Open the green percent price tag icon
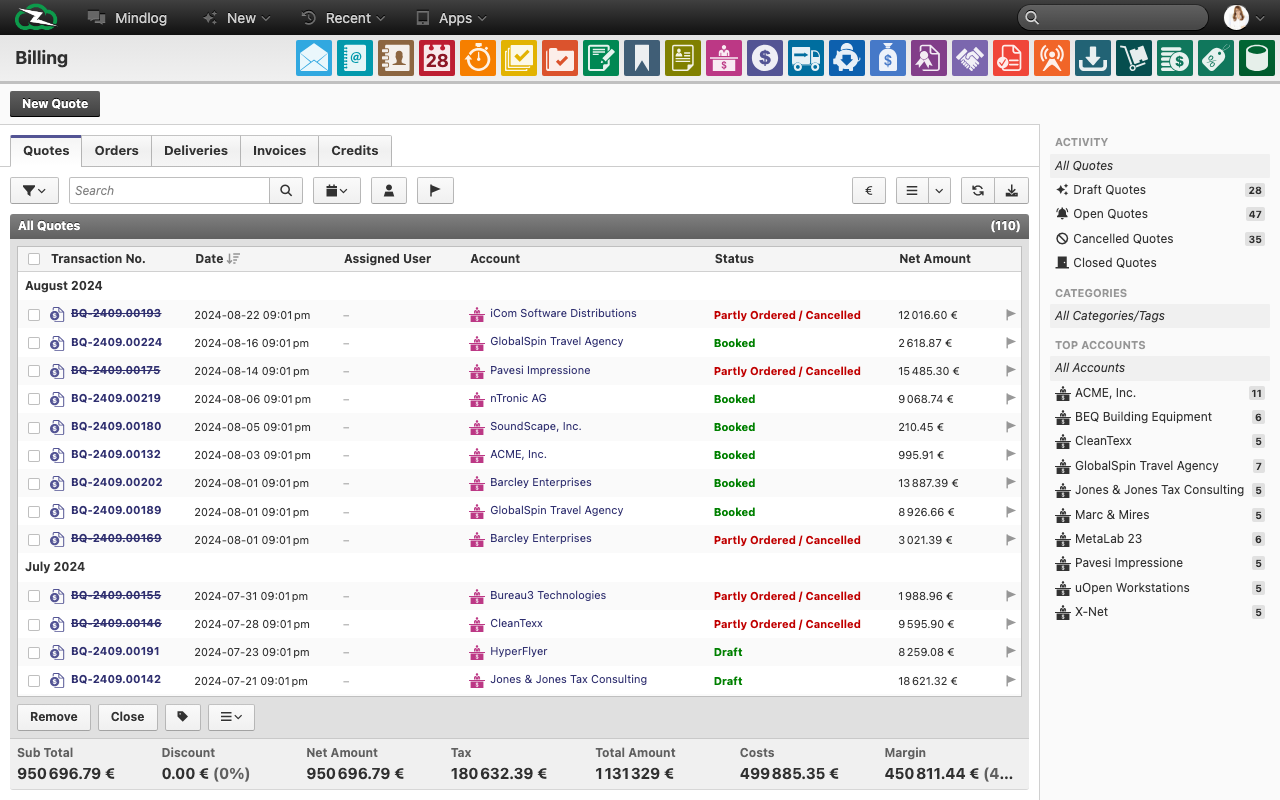The width and height of the screenshot is (1280, 800). coord(1216,58)
